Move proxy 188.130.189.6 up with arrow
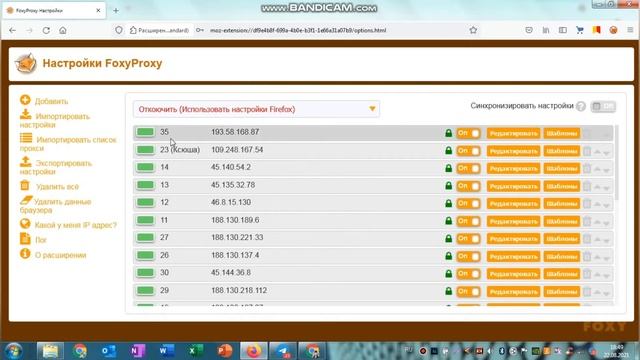 [x=598, y=222]
